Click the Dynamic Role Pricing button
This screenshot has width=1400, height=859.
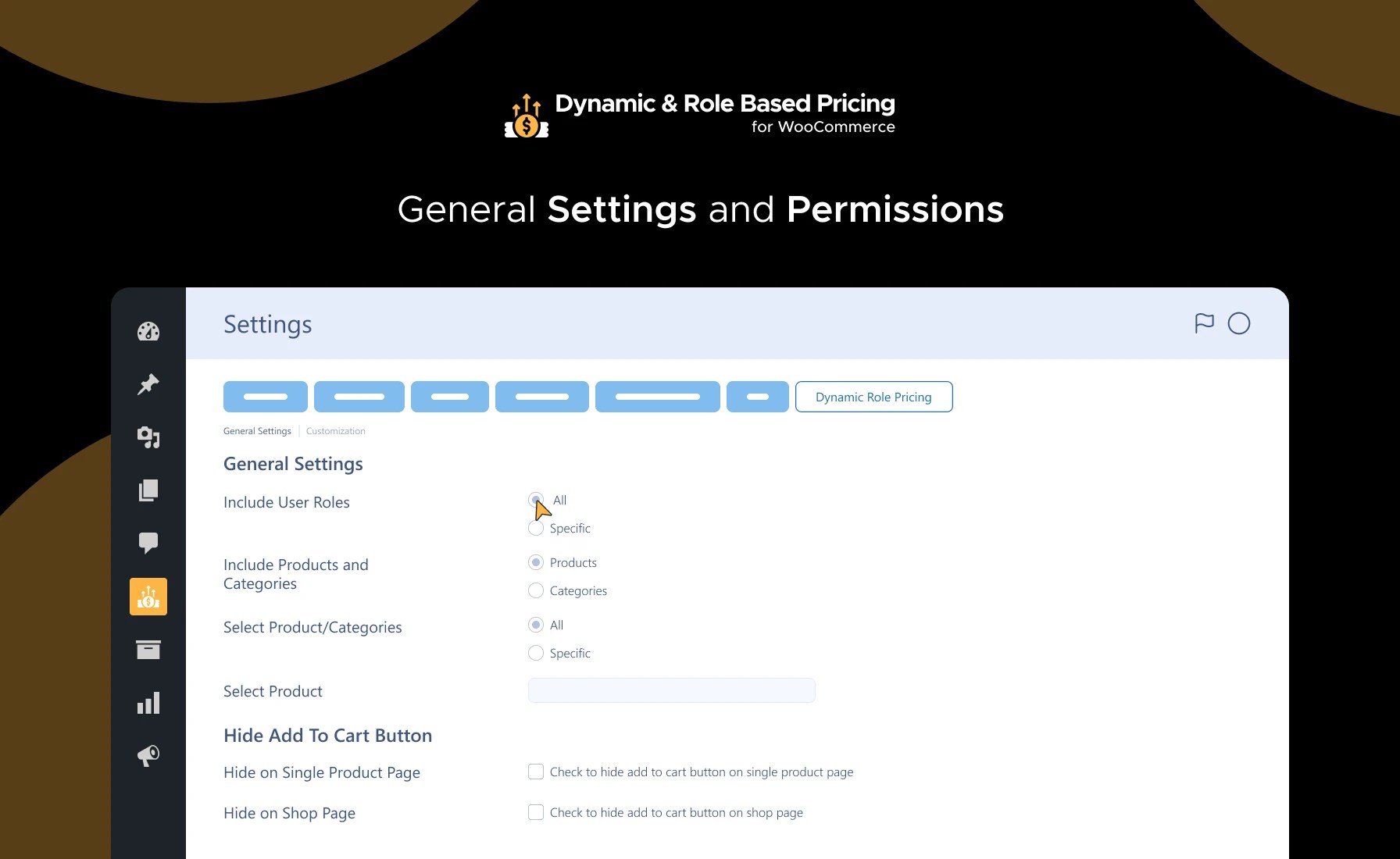[x=873, y=397]
